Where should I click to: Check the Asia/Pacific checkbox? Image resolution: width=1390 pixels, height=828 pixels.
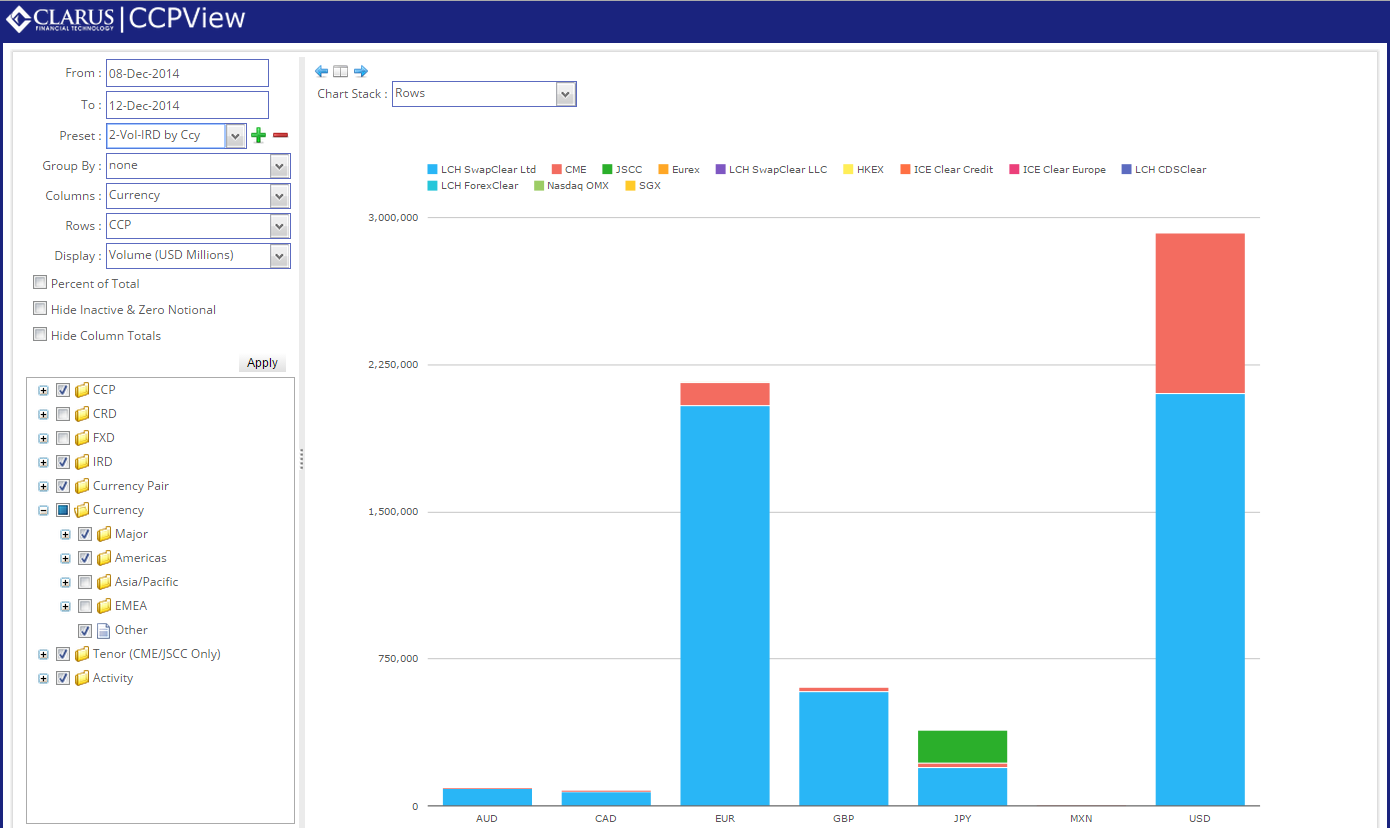(x=85, y=582)
